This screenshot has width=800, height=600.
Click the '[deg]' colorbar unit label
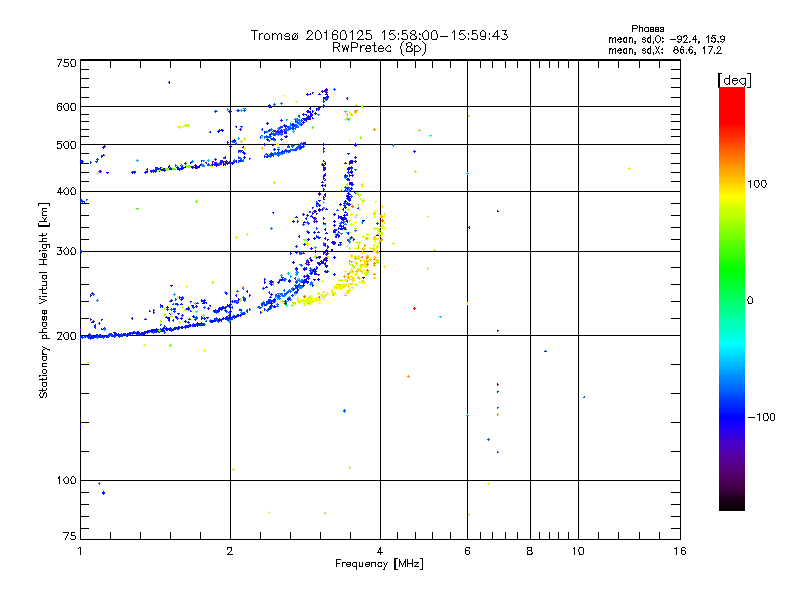[734, 80]
